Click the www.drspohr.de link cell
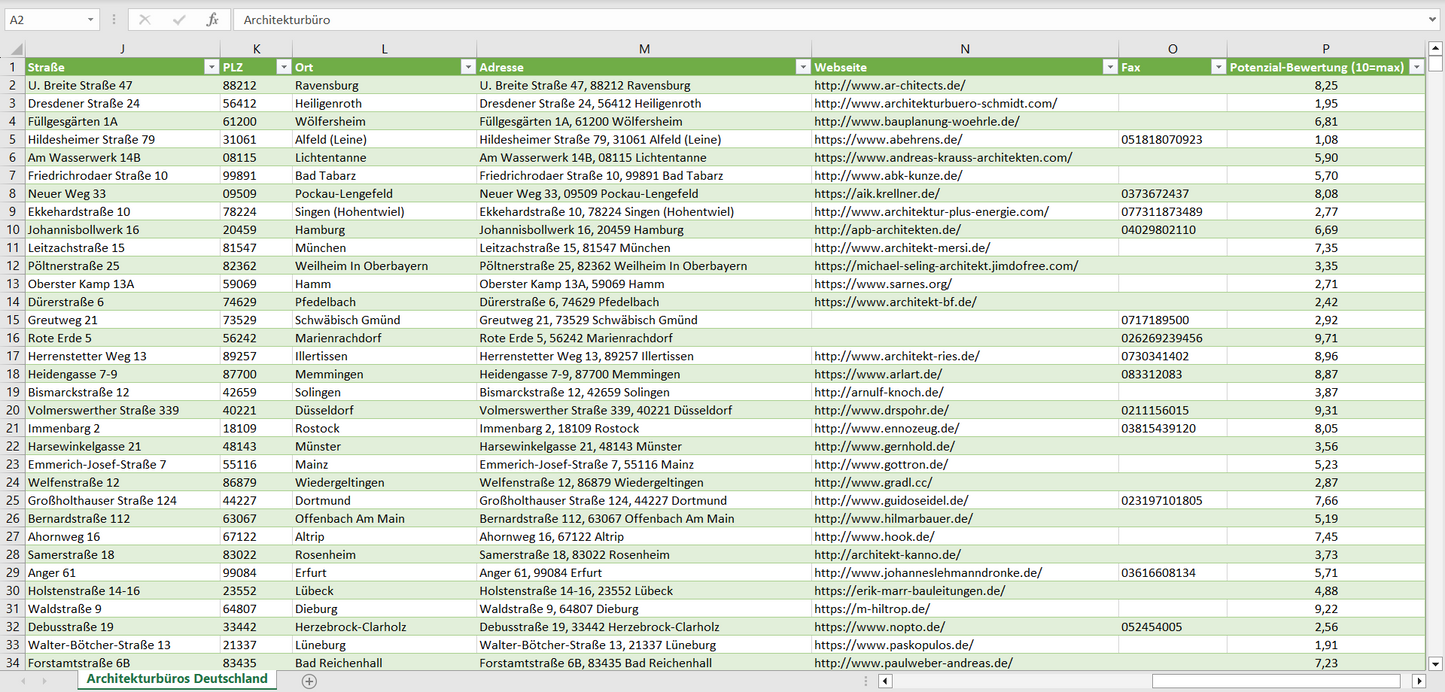Screen dimensions: 1445x692 coord(881,410)
